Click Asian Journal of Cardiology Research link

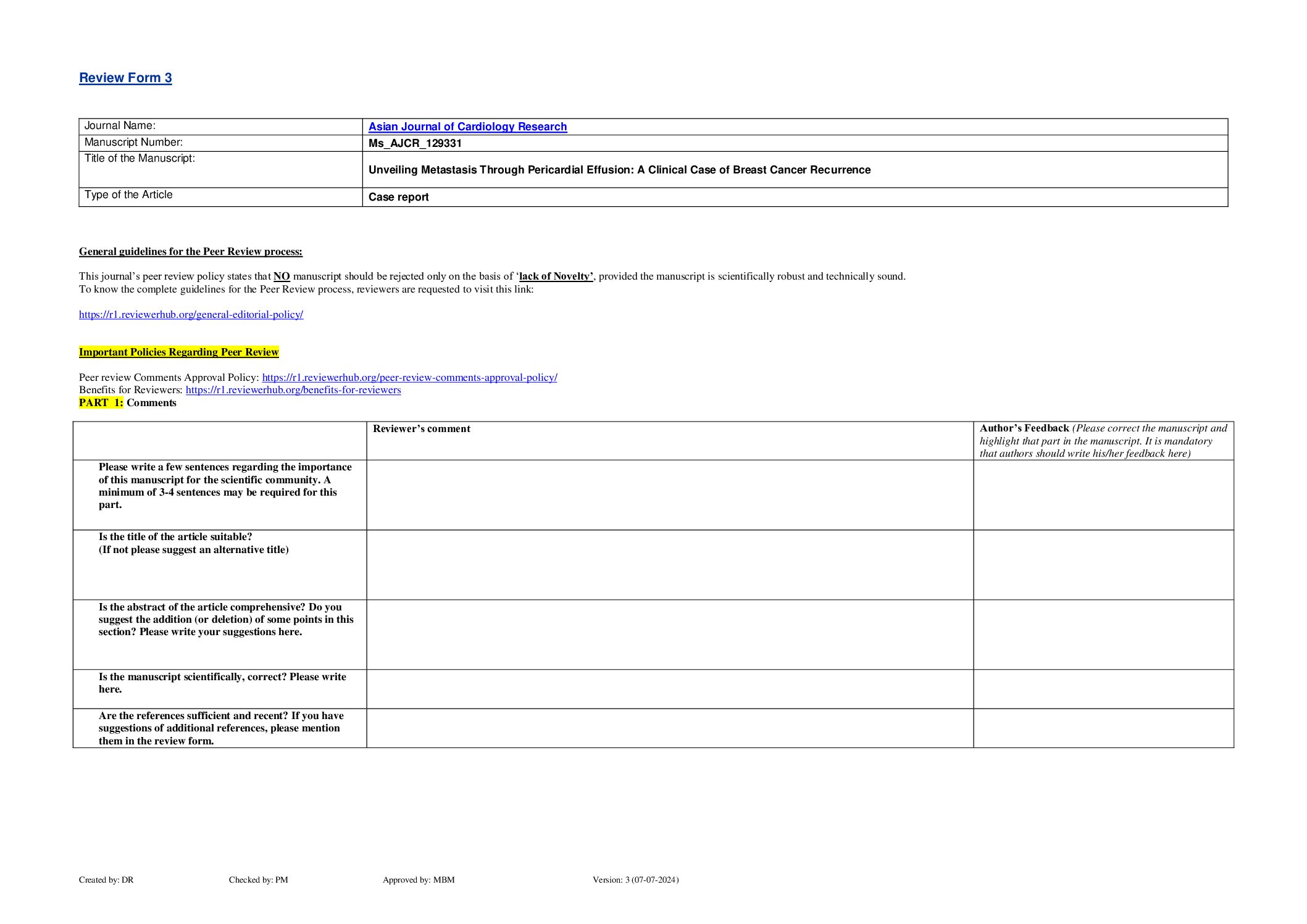coord(467,127)
